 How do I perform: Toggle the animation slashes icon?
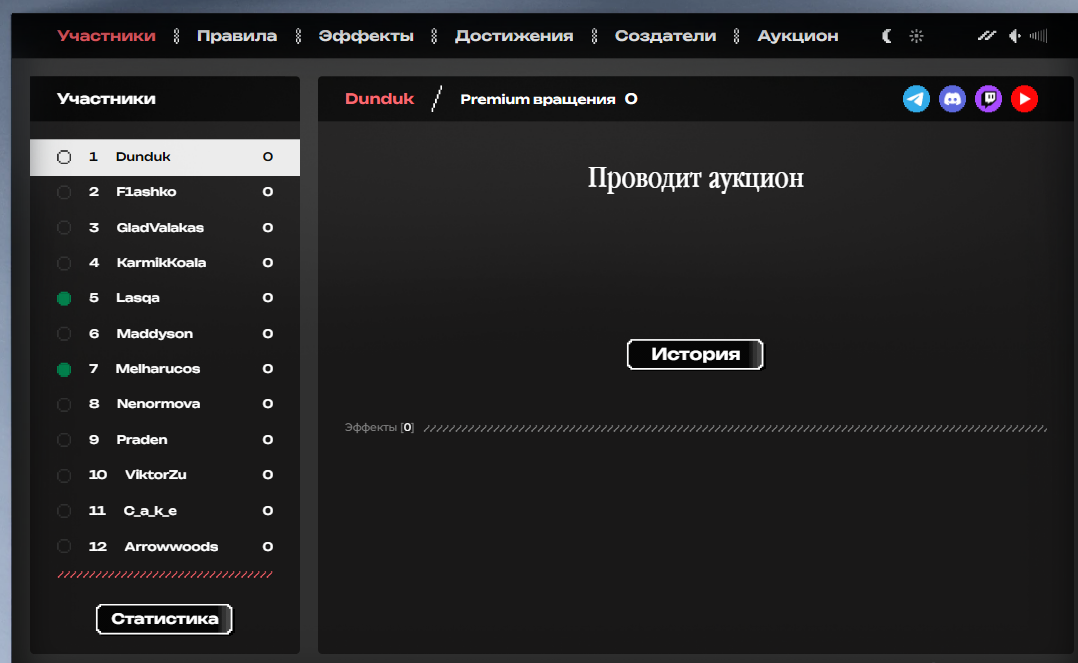point(987,36)
